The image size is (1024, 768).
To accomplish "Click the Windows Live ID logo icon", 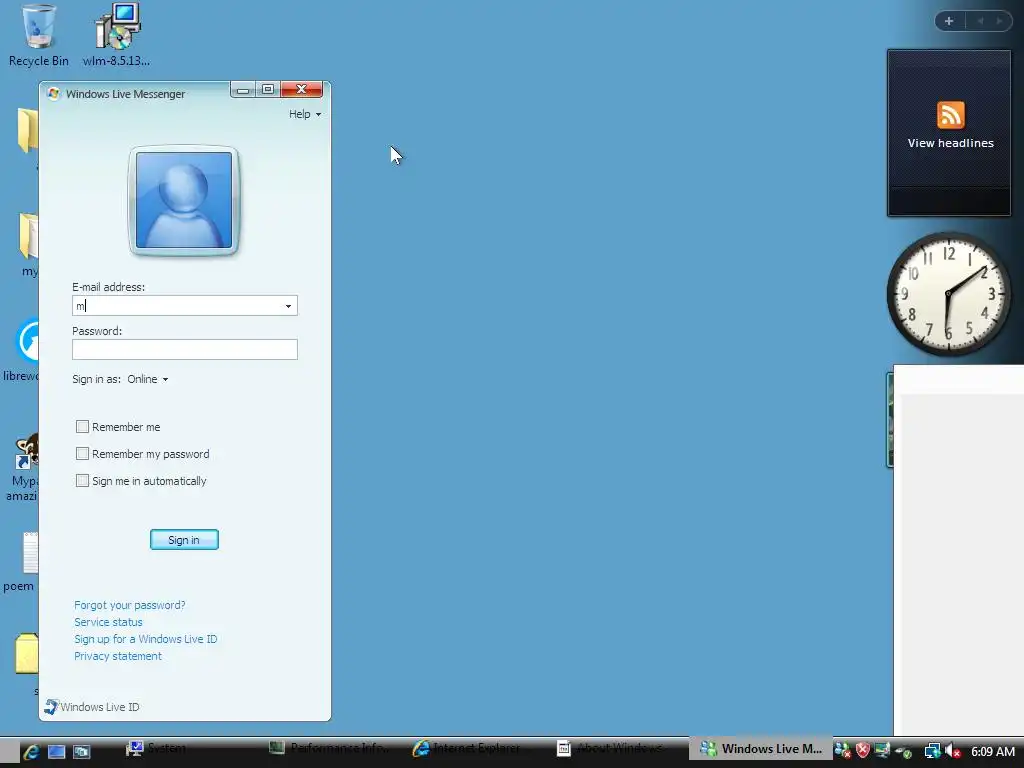I will tap(51, 706).
